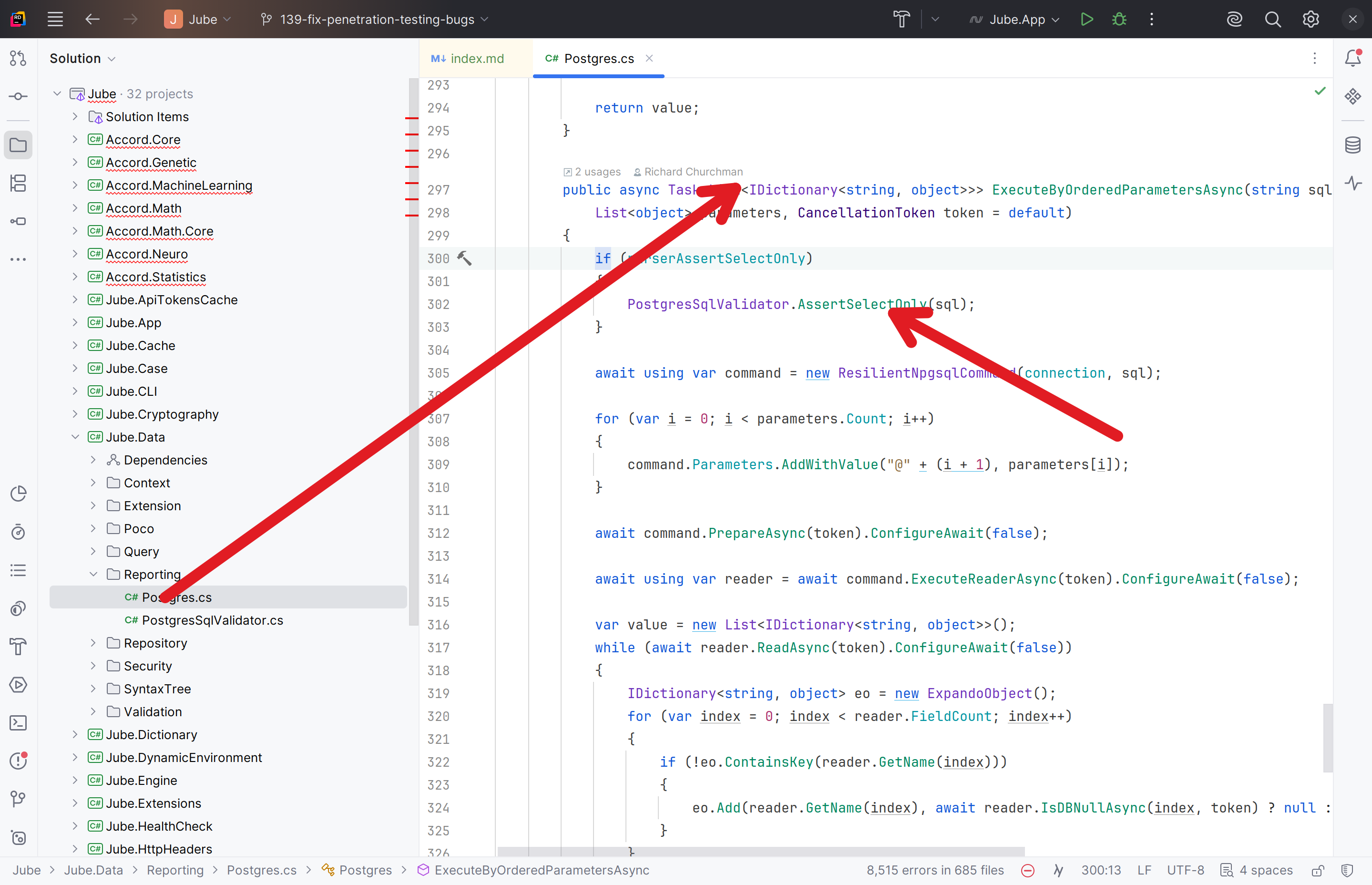Open build options dropdown arrow

pos(935,19)
